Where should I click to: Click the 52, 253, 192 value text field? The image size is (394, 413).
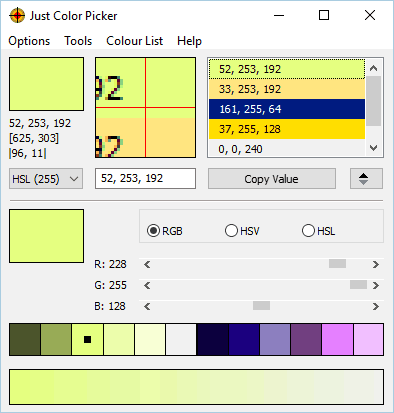coord(145,178)
